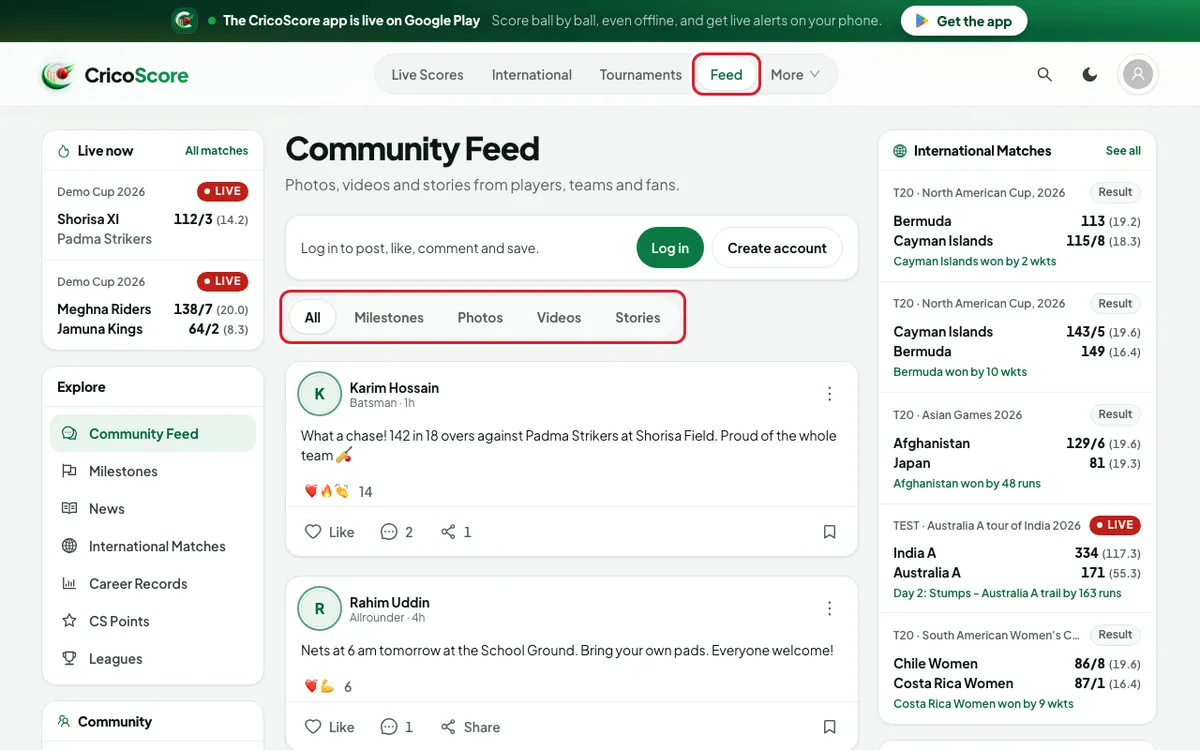Image resolution: width=1200 pixels, height=750 pixels.
Task: Open Milestones in Explore sidebar
Action: (x=153, y=471)
